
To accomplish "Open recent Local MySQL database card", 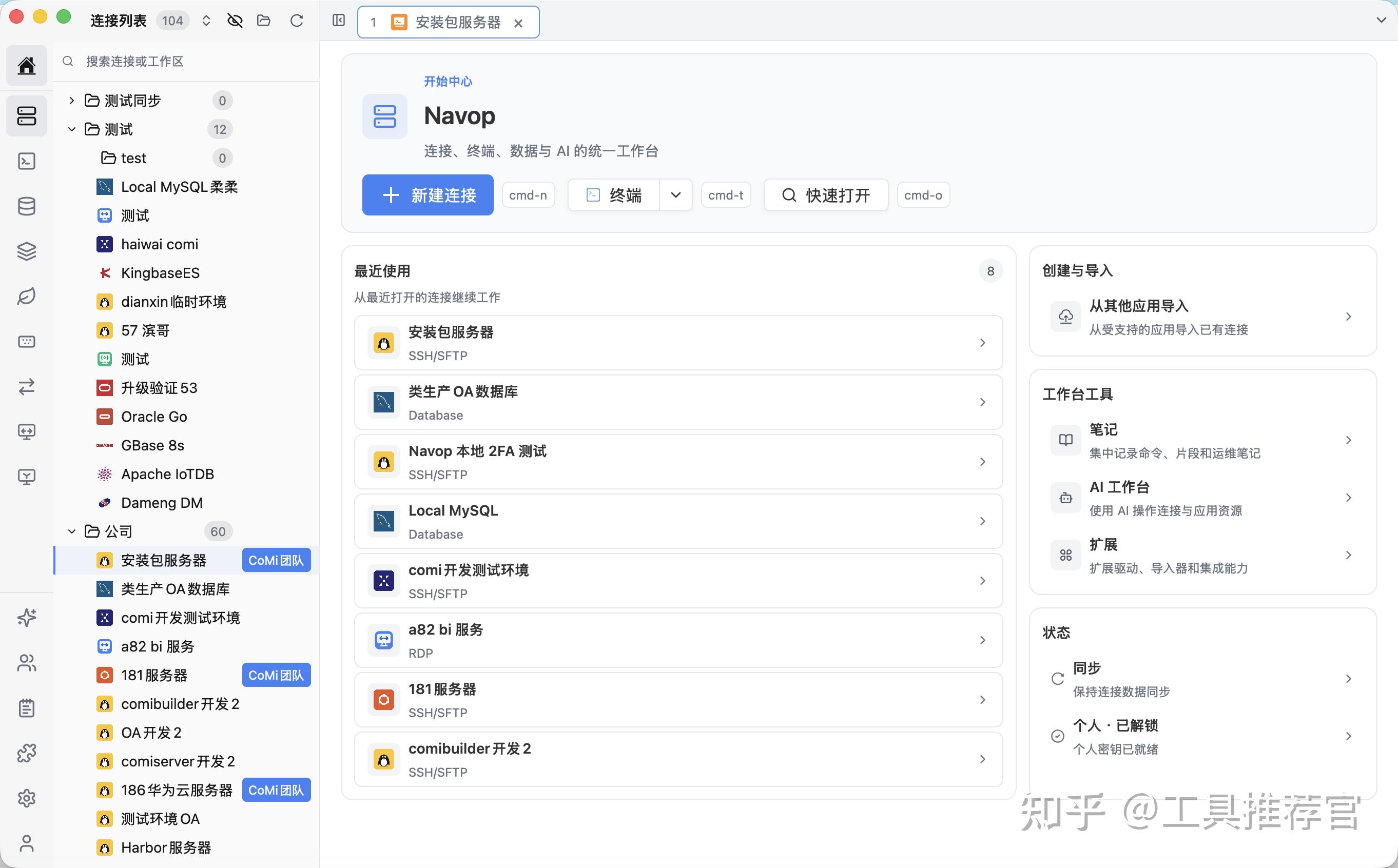I will pos(678,521).
